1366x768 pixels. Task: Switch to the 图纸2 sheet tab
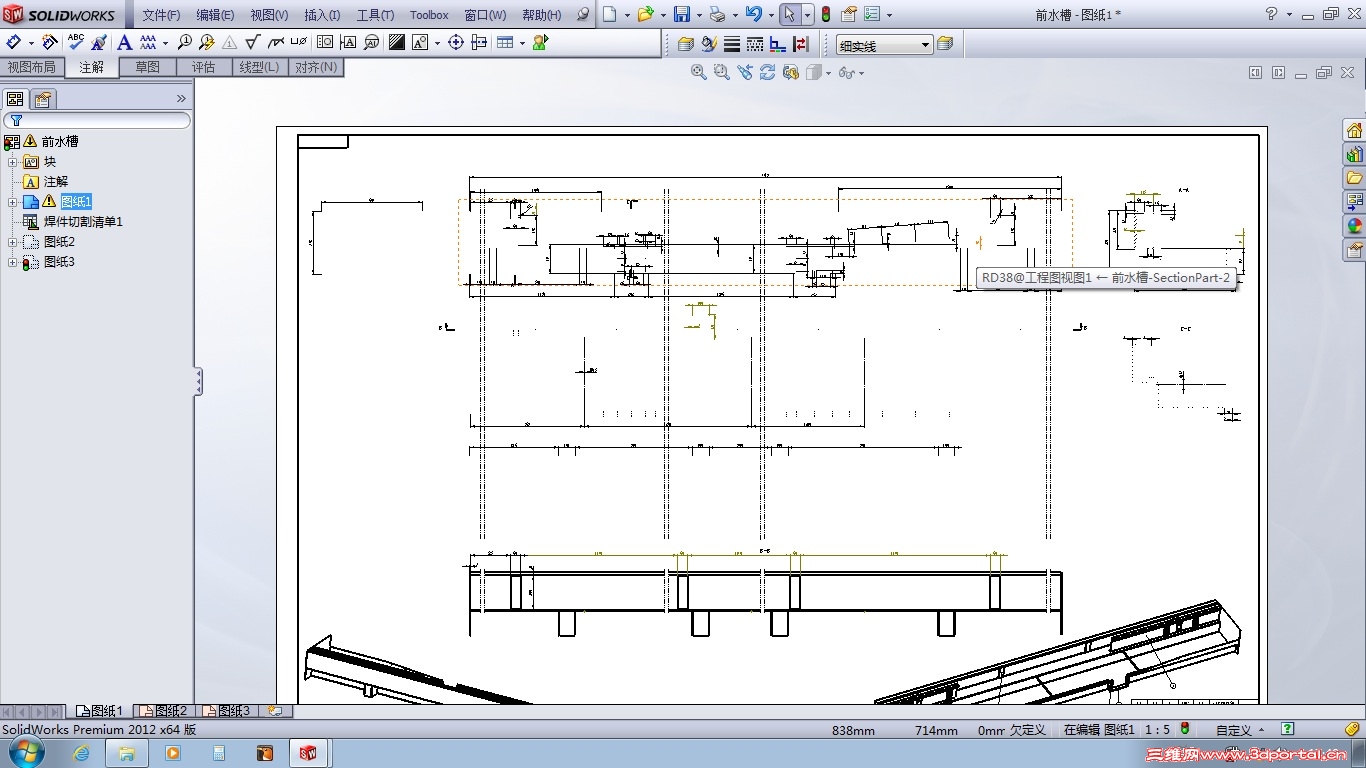point(163,711)
